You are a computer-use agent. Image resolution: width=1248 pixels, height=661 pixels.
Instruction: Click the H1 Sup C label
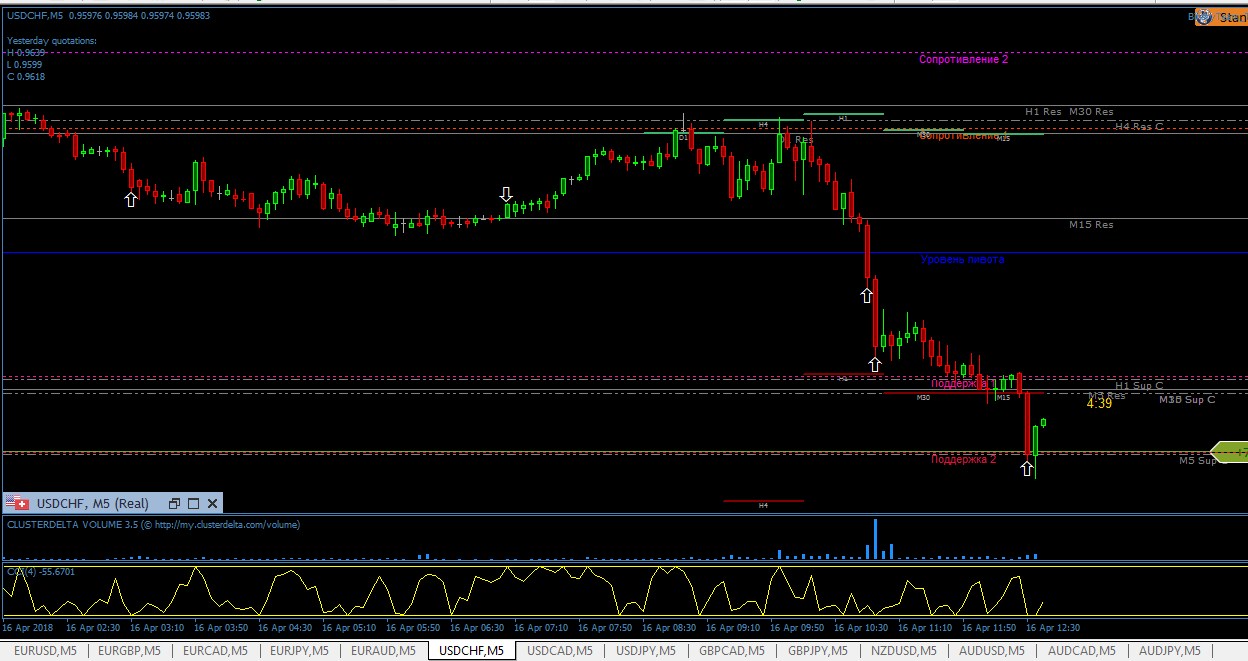click(x=1139, y=386)
